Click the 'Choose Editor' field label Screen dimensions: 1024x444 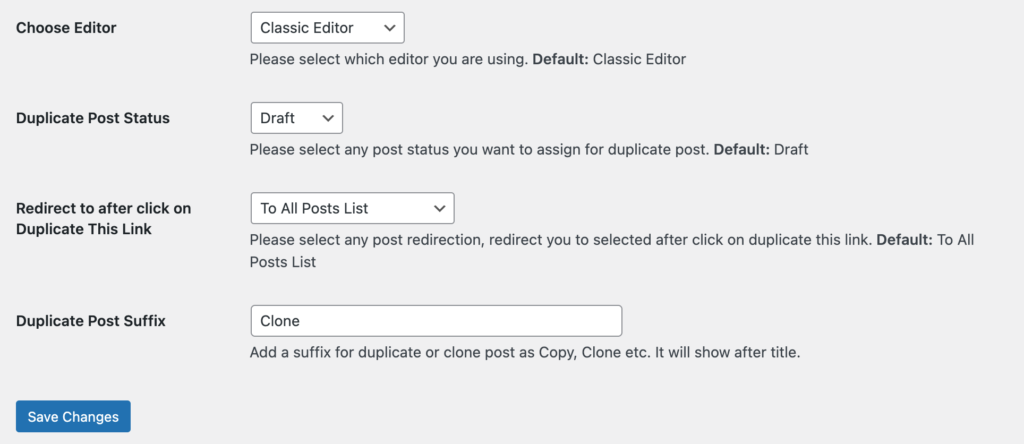(x=66, y=28)
